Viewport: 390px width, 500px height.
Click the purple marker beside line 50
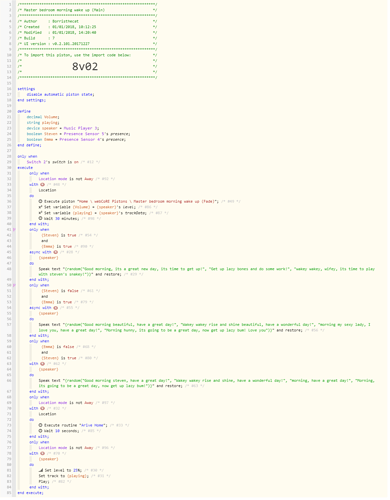pyautogui.click(x=14, y=286)
